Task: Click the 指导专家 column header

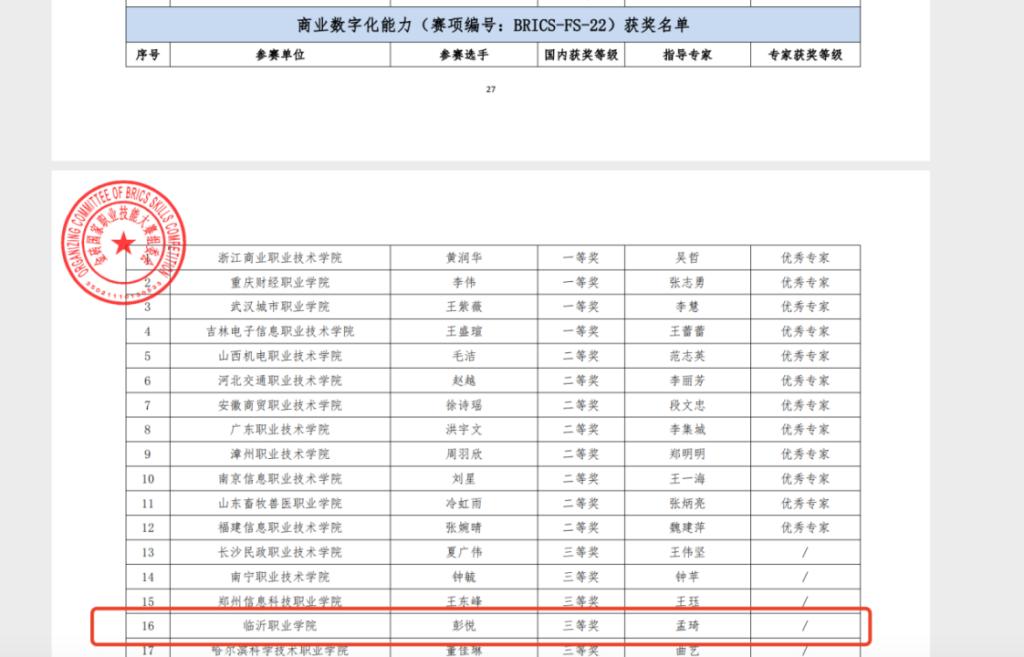Action: [687, 55]
